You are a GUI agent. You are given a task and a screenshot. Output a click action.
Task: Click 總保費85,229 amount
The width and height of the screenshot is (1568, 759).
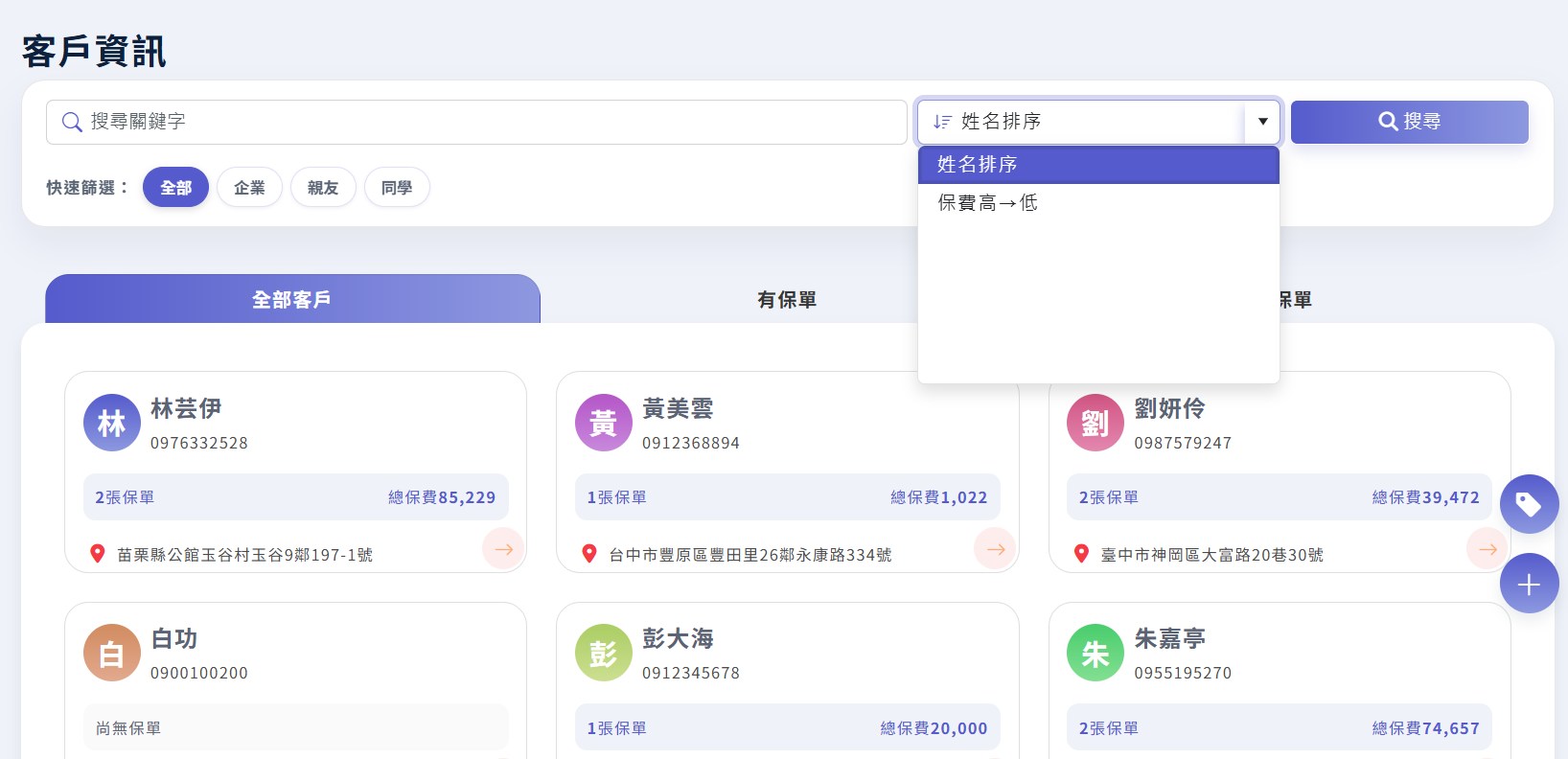(x=442, y=497)
